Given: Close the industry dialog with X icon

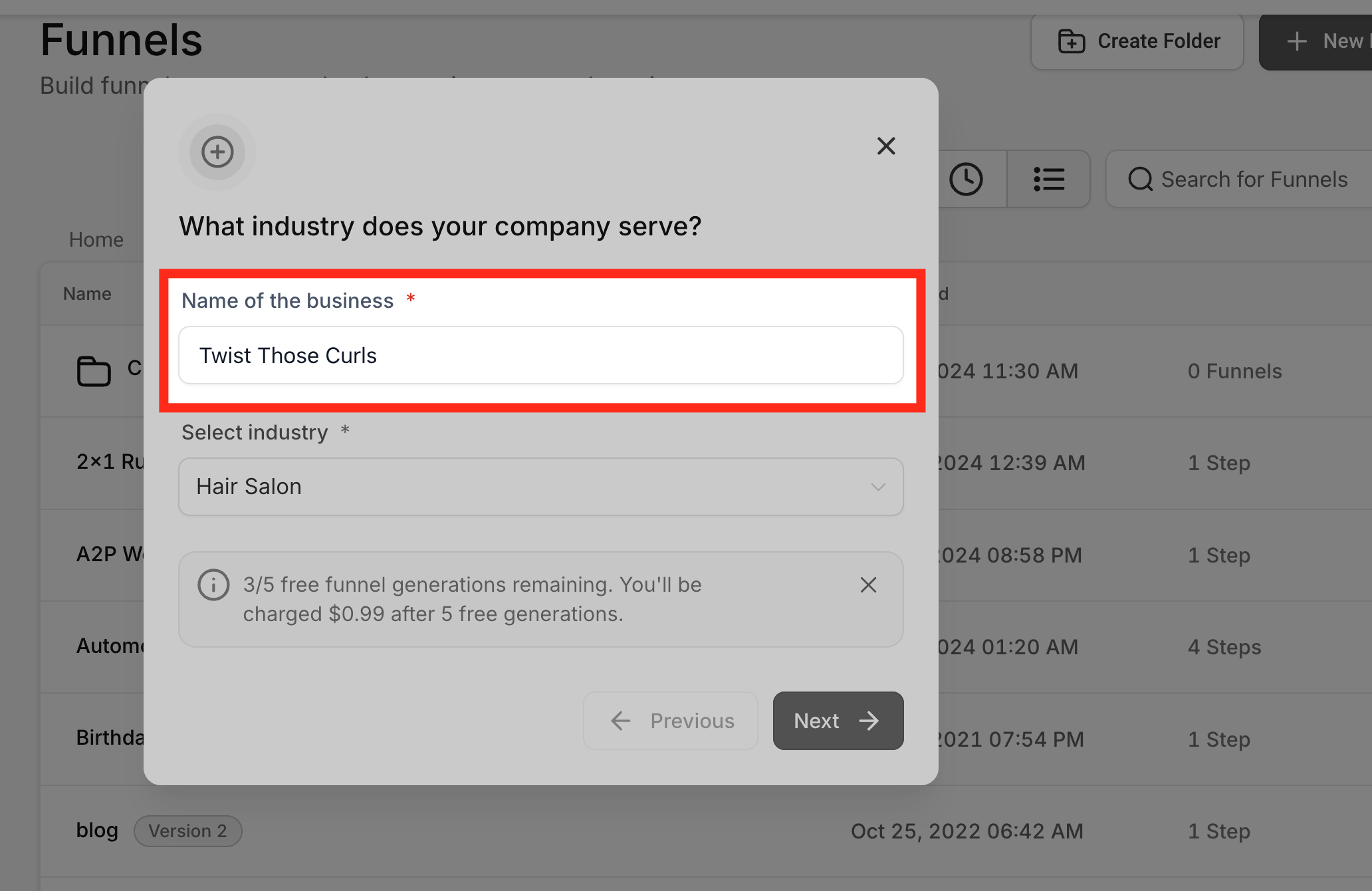Looking at the screenshot, I should point(885,146).
